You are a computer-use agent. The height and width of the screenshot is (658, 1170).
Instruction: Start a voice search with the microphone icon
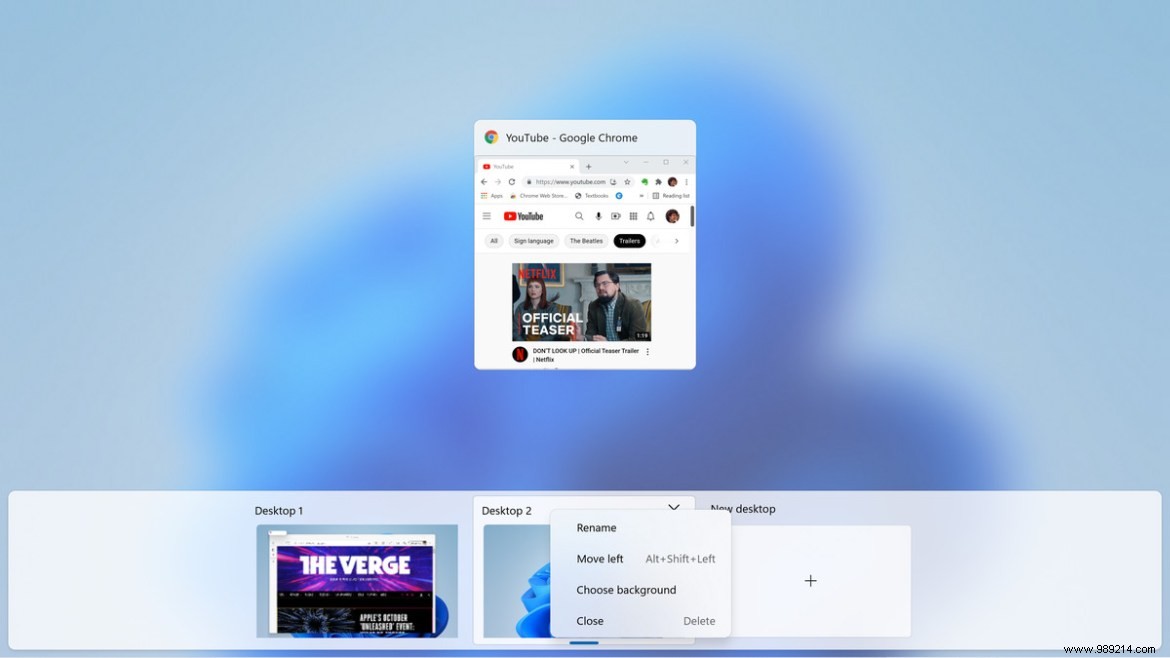599,216
